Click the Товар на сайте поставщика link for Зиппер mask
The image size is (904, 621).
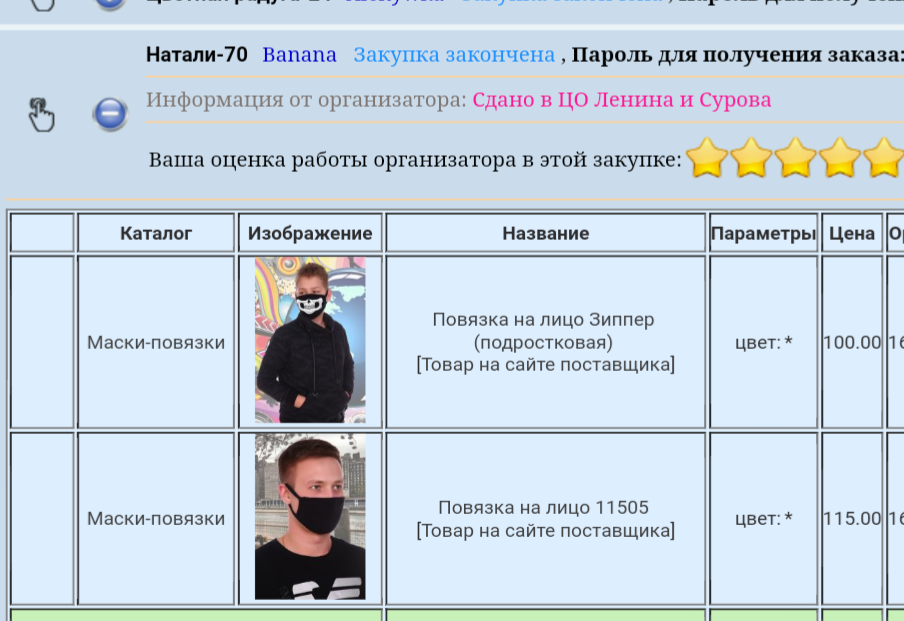[544, 364]
